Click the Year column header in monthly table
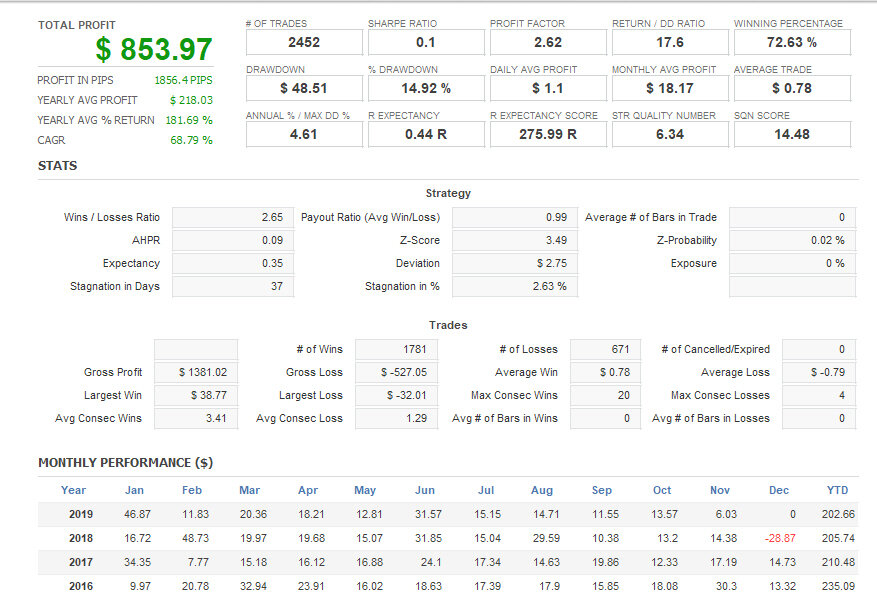 tap(73, 490)
